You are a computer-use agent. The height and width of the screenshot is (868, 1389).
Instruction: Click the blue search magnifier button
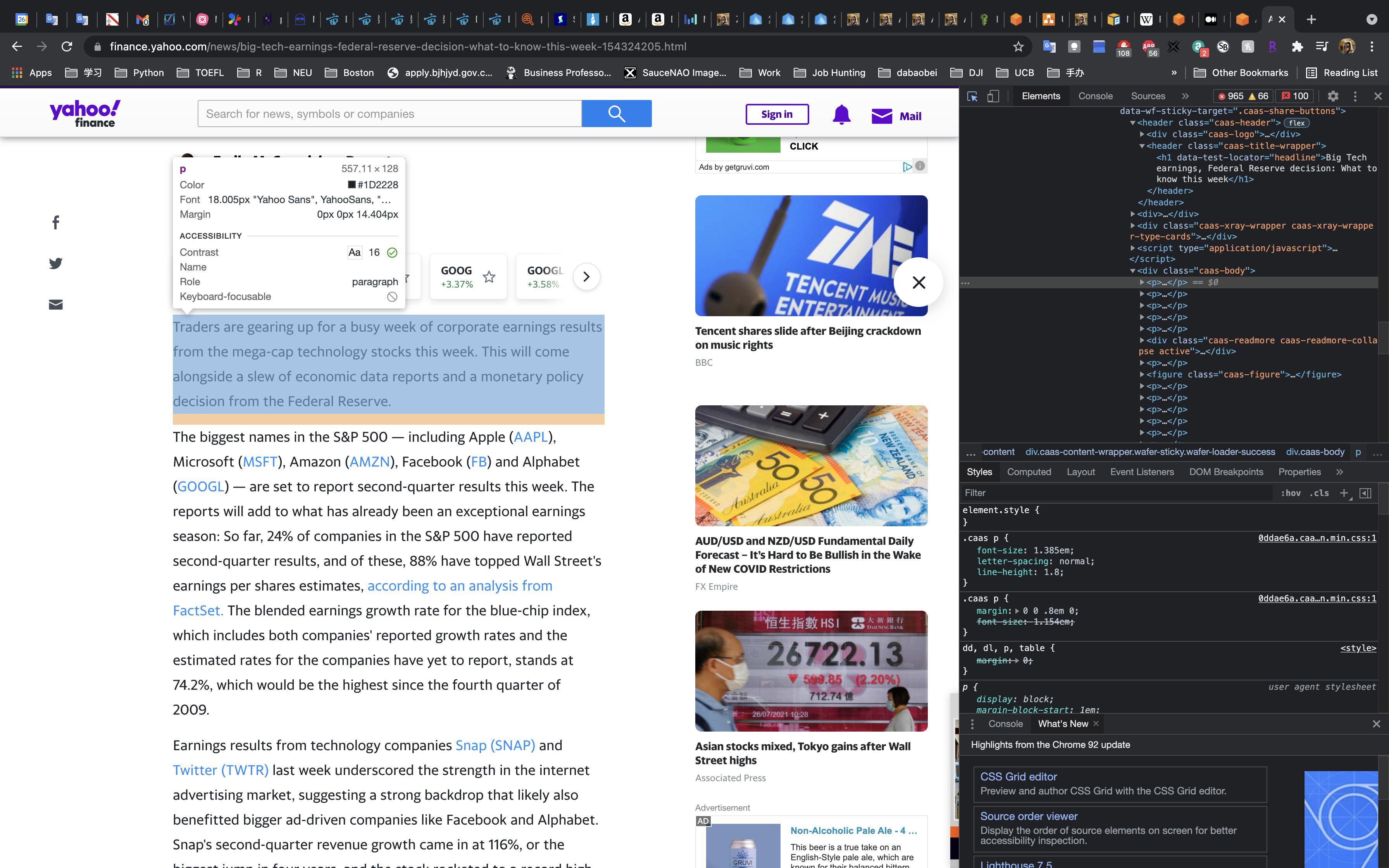[617, 114]
